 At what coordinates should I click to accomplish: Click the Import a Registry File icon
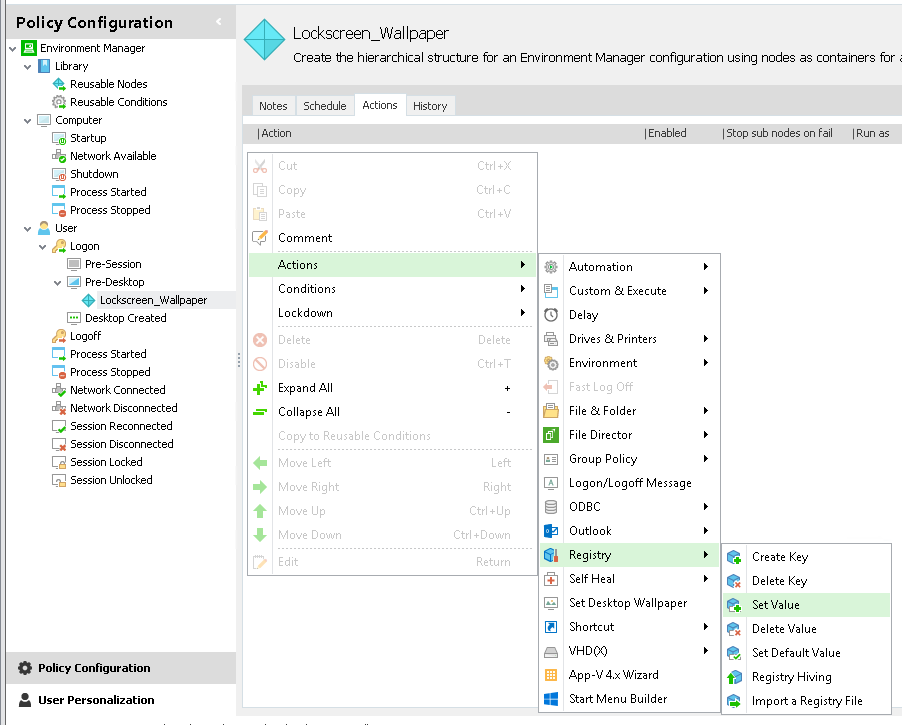tap(734, 701)
